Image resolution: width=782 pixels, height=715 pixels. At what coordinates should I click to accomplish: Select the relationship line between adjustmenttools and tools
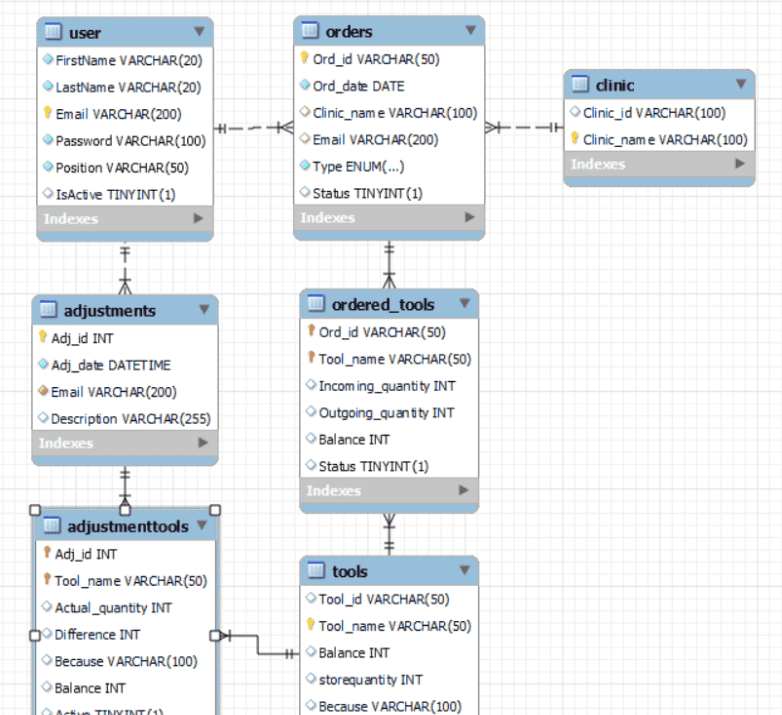(258, 645)
